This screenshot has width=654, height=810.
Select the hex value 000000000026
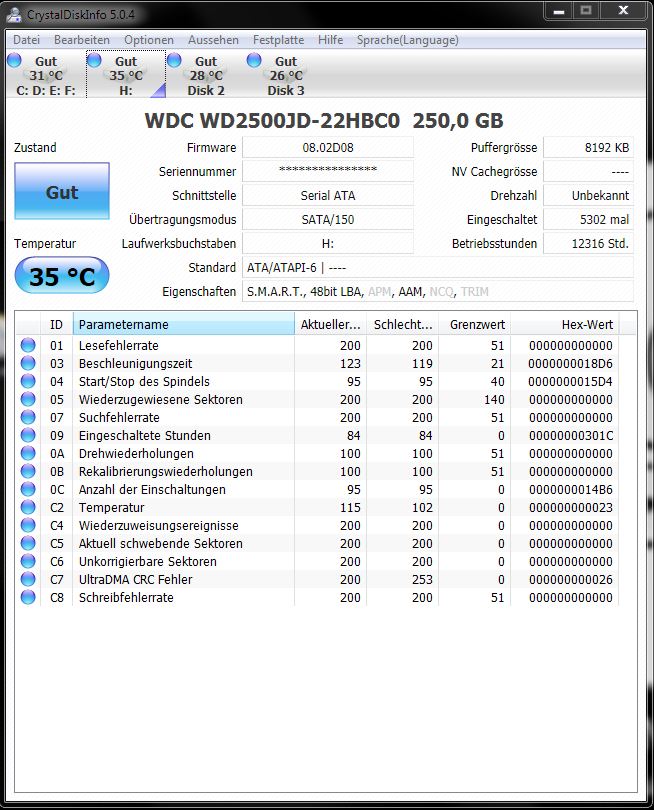571,579
